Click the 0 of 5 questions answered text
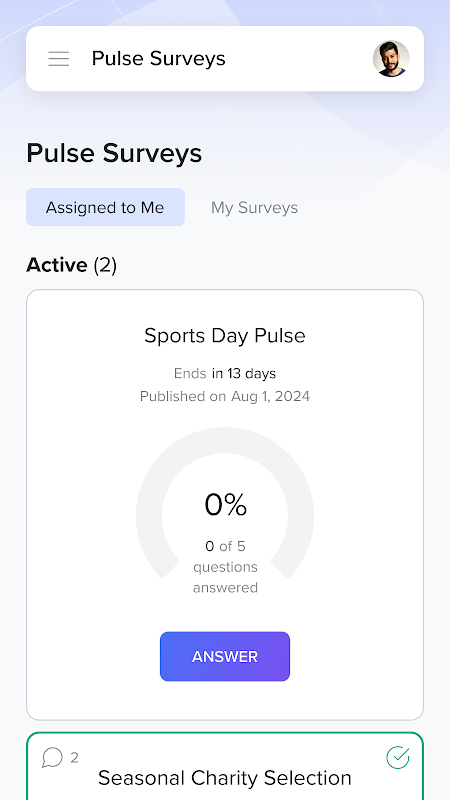 (225, 567)
